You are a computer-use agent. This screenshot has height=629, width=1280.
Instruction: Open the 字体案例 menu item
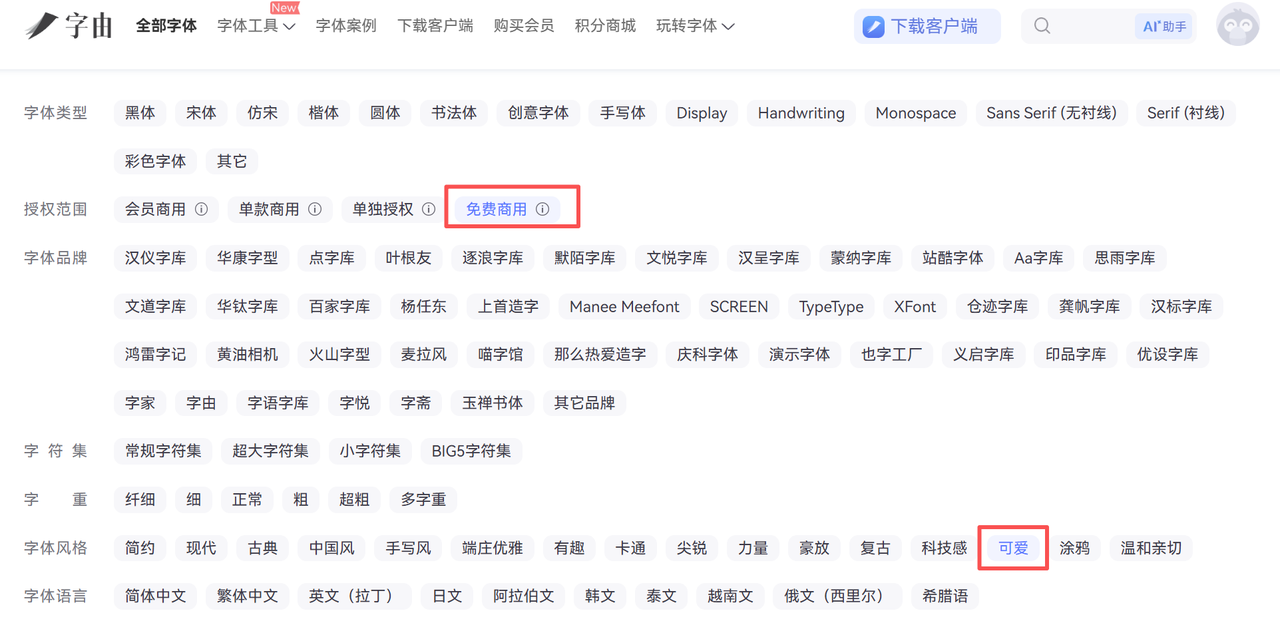point(346,26)
